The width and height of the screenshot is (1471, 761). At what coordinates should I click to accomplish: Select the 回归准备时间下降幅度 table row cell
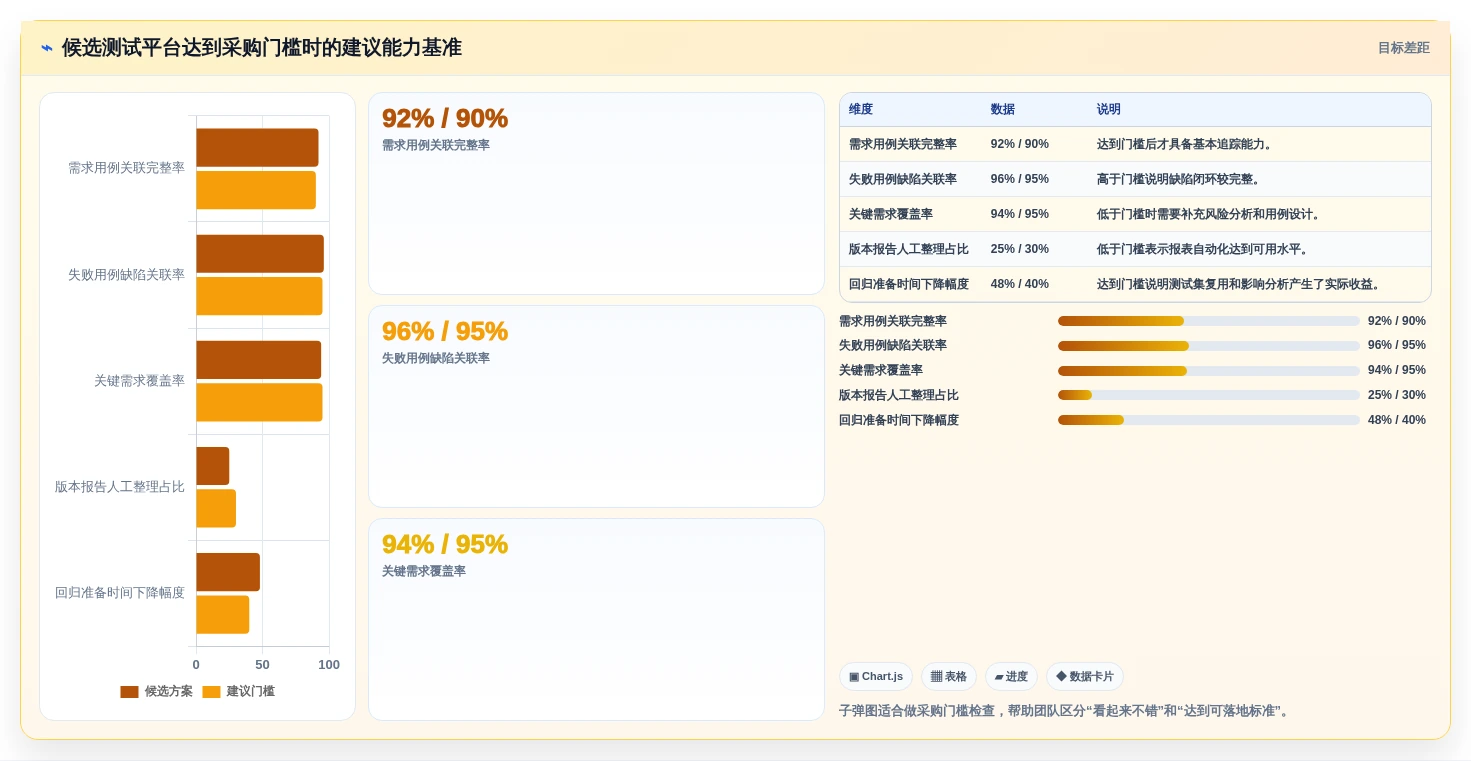click(x=909, y=284)
